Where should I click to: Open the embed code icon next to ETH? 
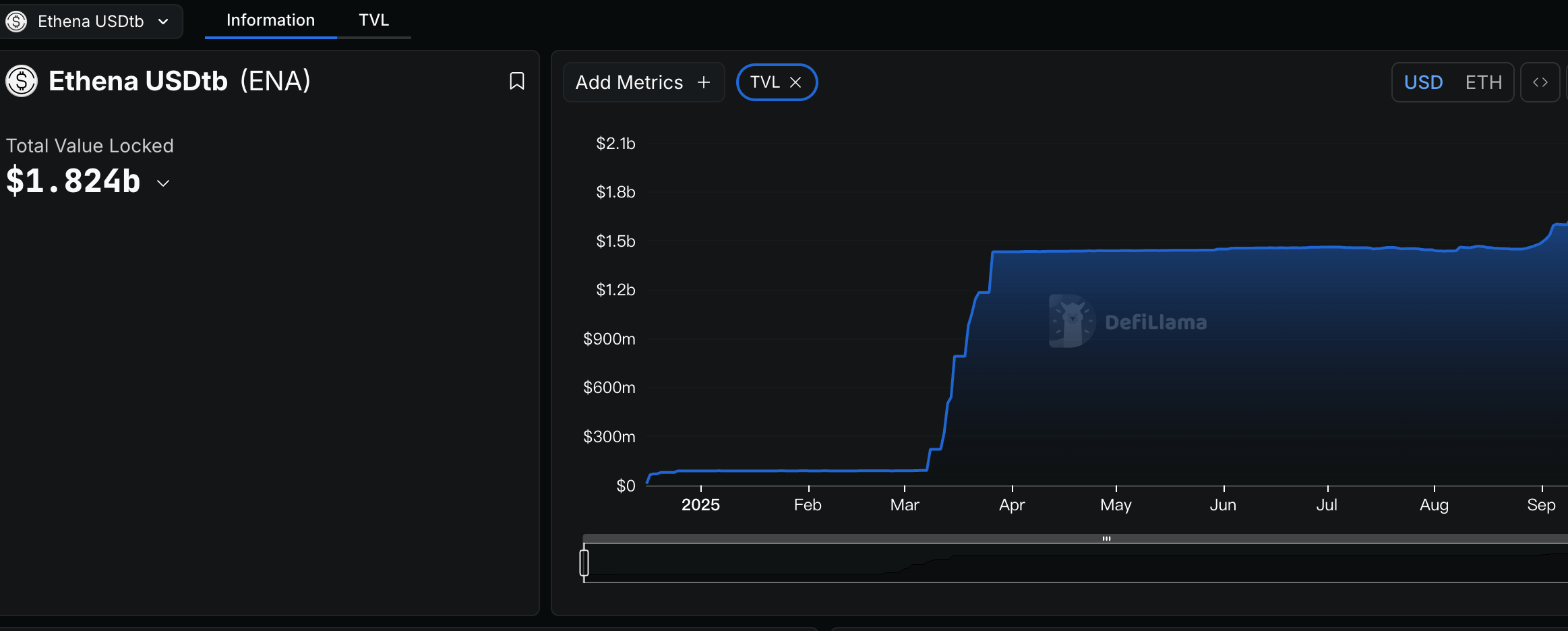1541,82
